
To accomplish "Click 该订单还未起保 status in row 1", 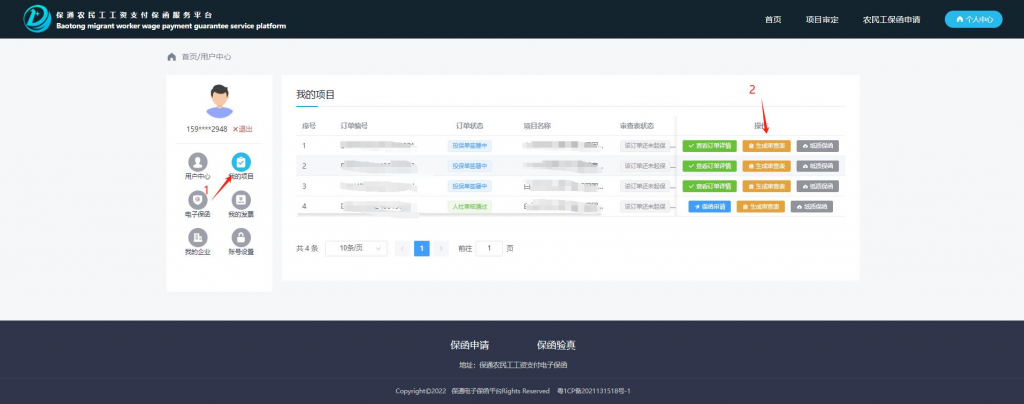I will [x=645, y=146].
